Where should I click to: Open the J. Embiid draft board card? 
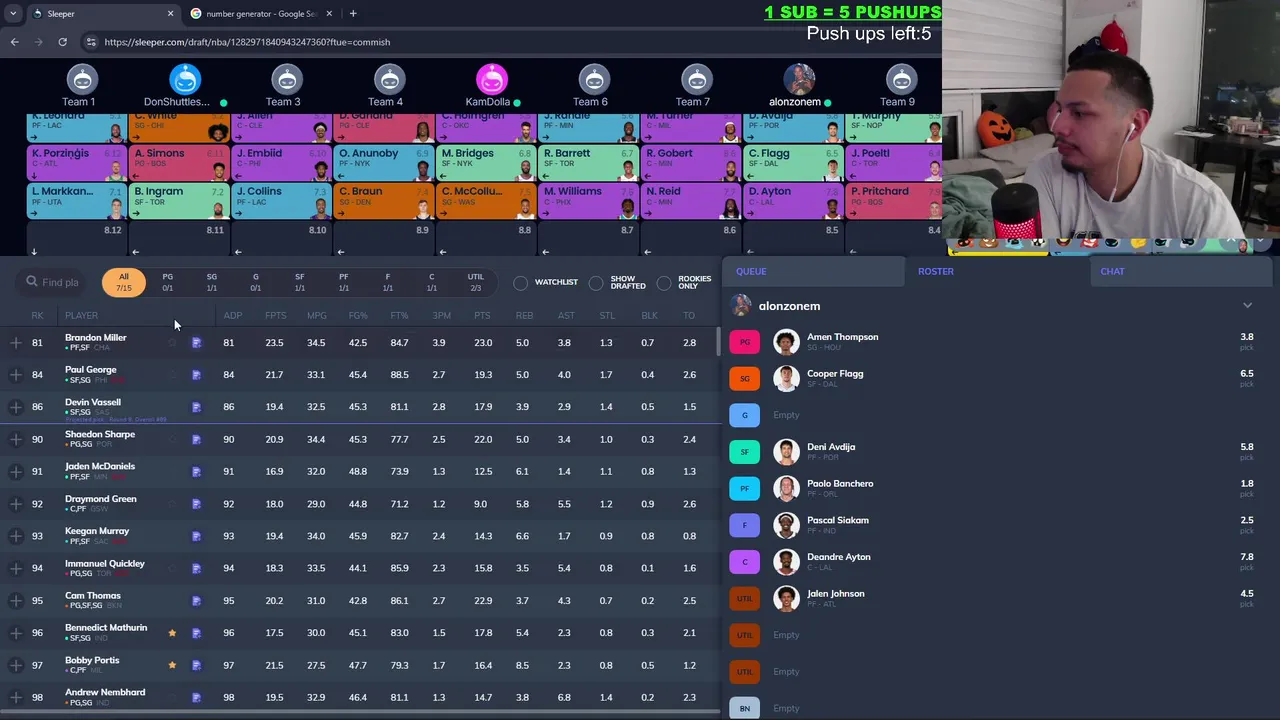coord(279,162)
